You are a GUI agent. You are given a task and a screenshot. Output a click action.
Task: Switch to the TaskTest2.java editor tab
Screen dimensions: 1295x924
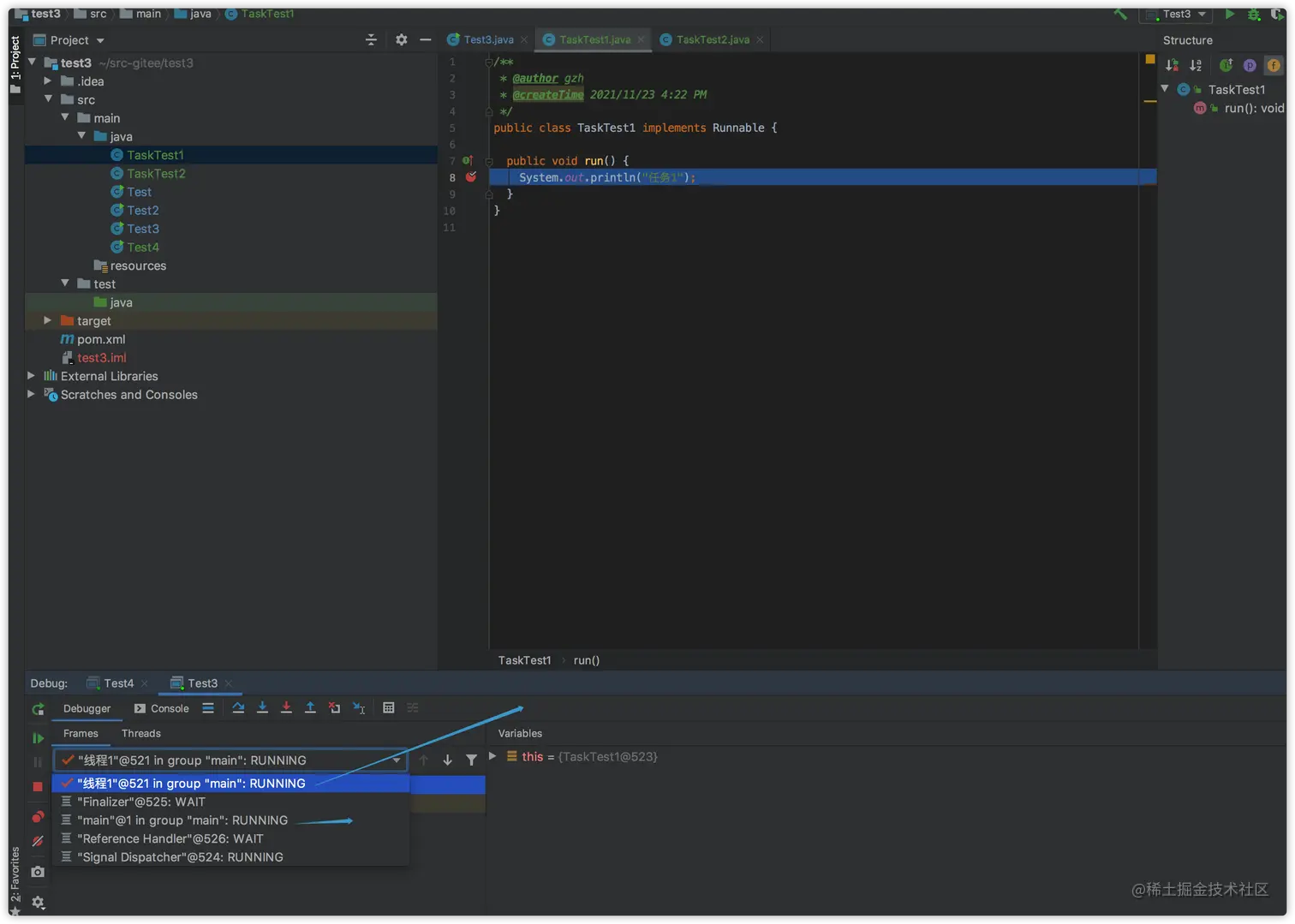712,39
